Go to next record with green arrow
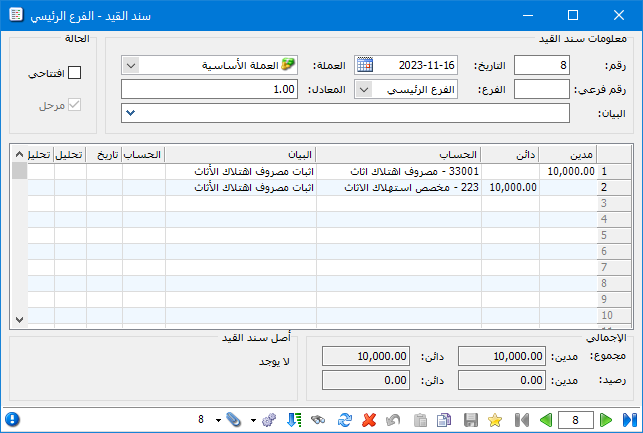Screen dimensions: 643x433 coord(606,420)
